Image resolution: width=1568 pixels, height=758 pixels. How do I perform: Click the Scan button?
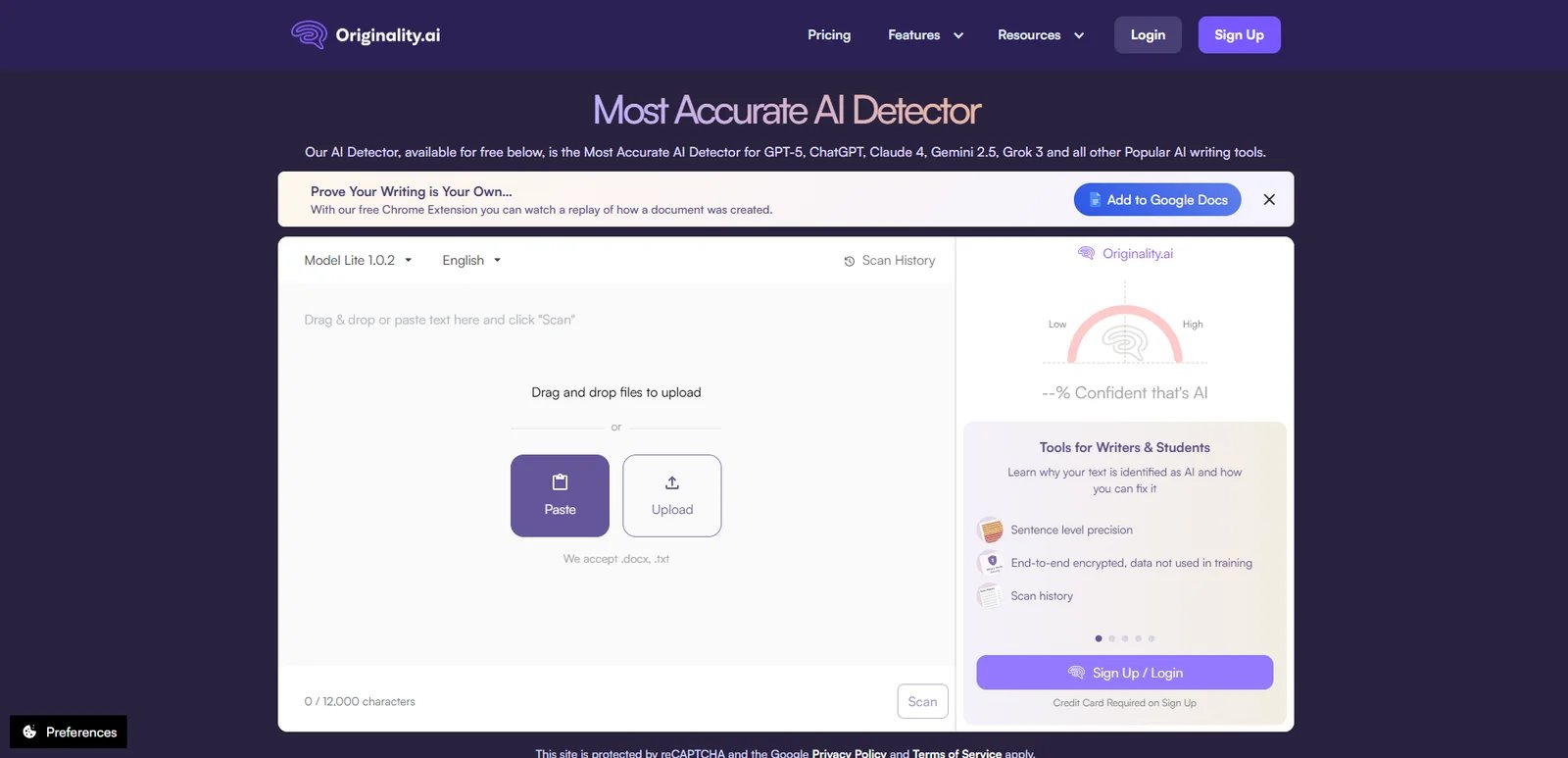click(922, 701)
